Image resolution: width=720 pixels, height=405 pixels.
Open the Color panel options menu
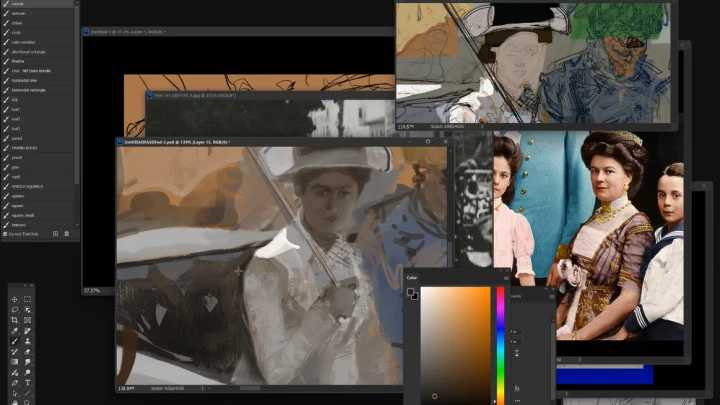coord(506,278)
